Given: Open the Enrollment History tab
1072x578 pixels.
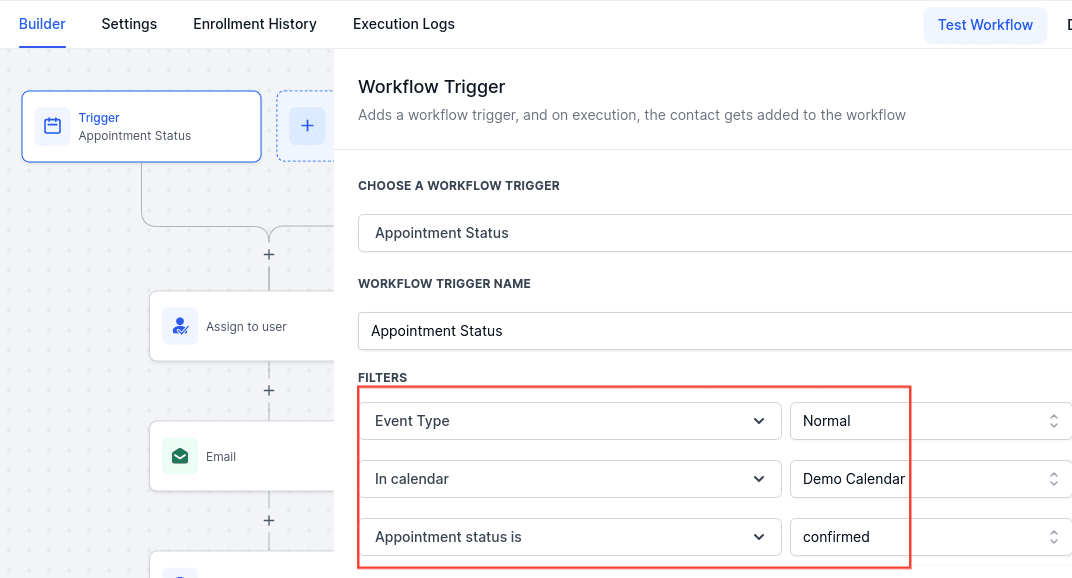Looking at the screenshot, I should pyautogui.click(x=254, y=24).
